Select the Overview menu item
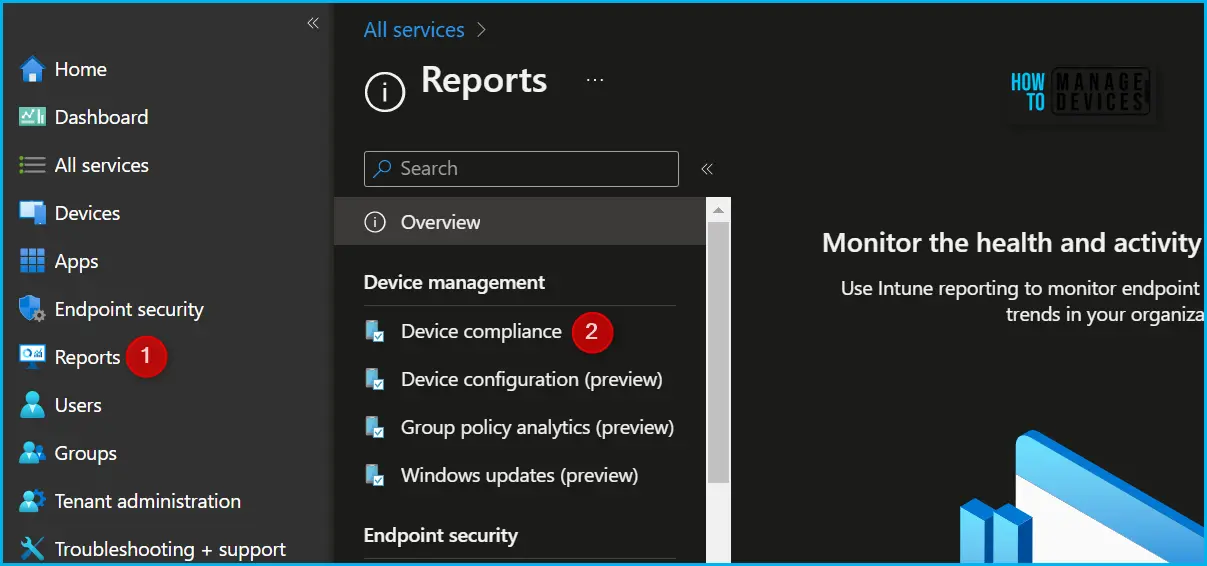The height and width of the screenshot is (566, 1207). click(x=519, y=222)
